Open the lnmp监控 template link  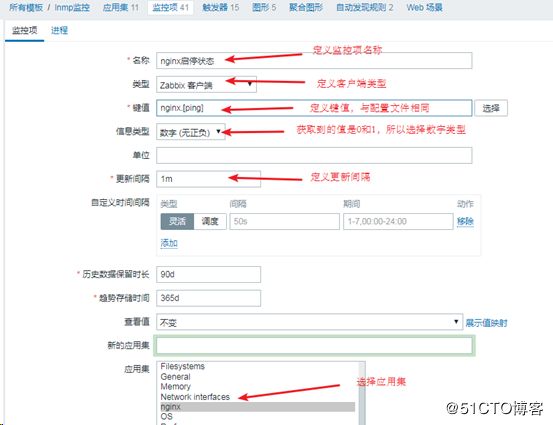point(72,7)
